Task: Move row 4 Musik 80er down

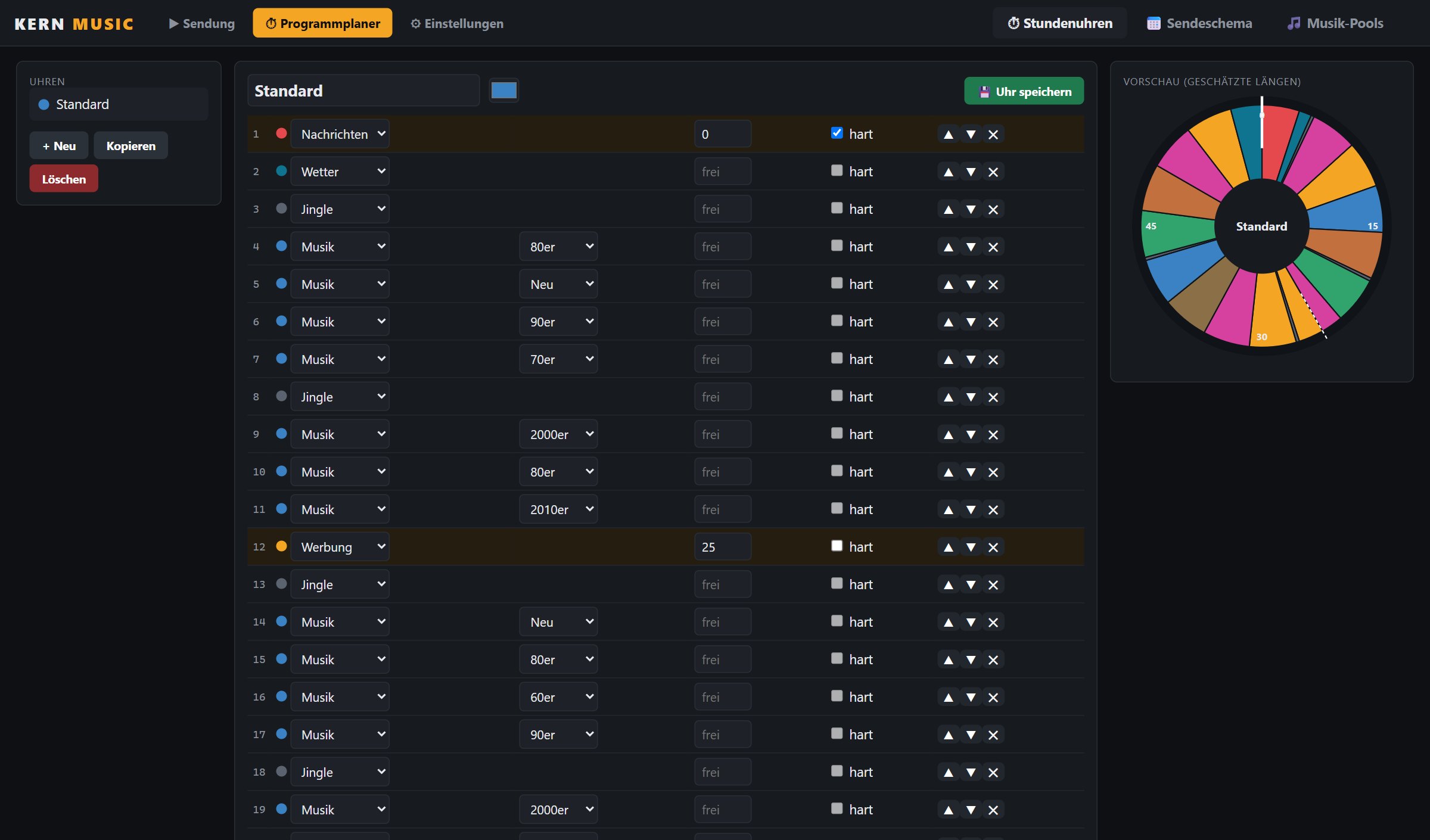Action: [971, 247]
